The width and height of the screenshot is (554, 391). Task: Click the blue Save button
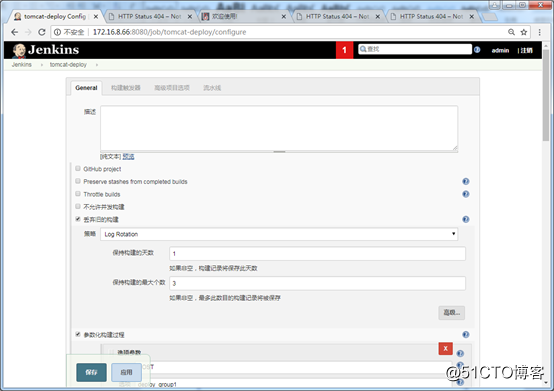click(91, 372)
